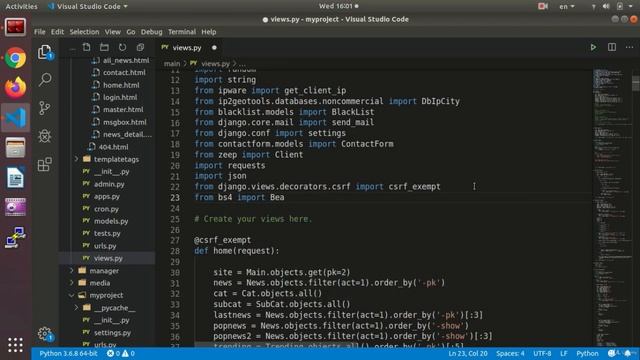Click Python 3.6.8 64-bit interpreter selector
640x360 pixels.
tap(68, 353)
